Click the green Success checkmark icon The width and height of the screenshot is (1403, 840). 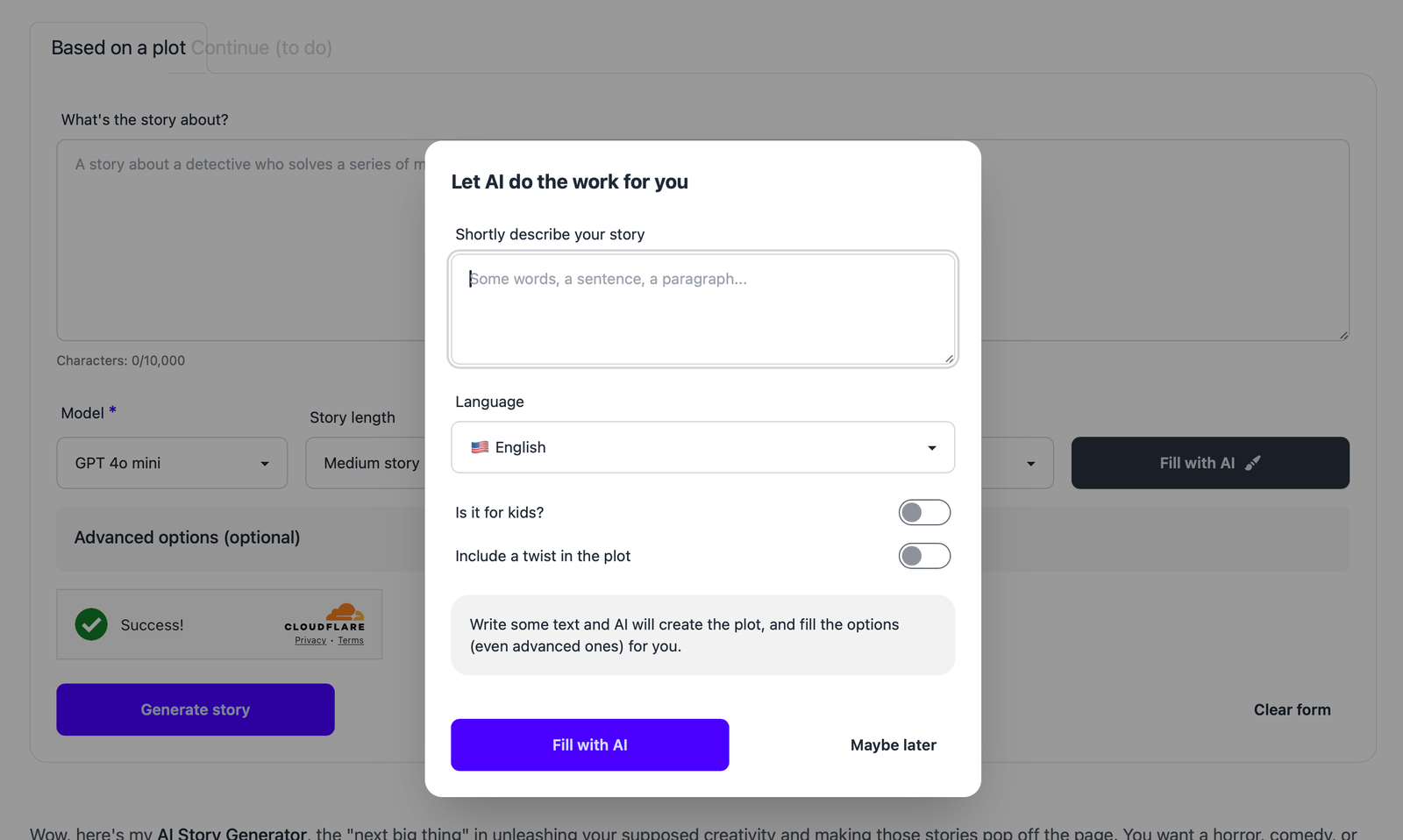91,624
